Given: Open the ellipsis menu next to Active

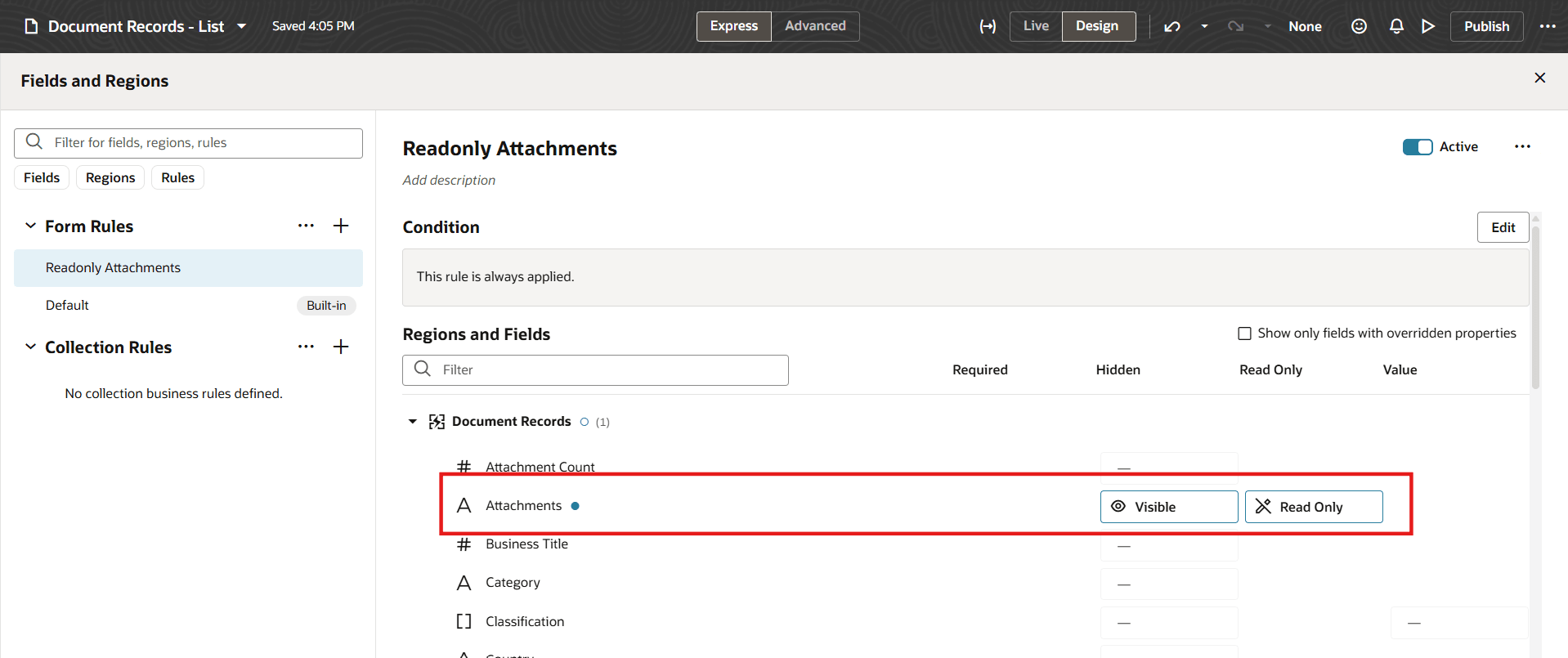Looking at the screenshot, I should [1522, 146].
